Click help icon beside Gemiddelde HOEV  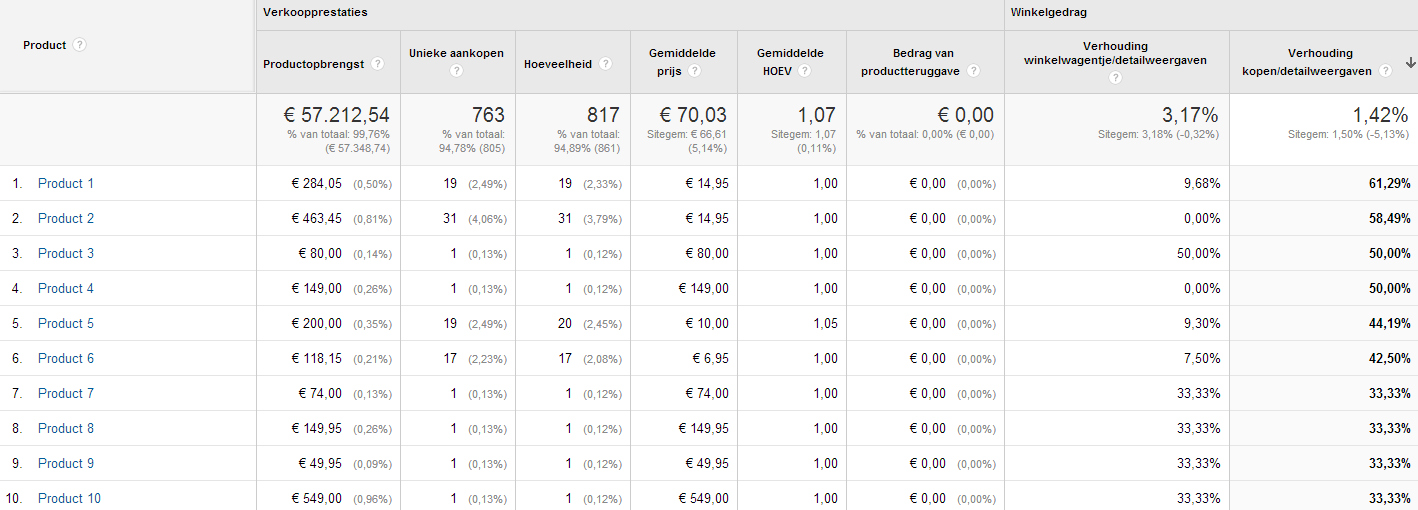pos(804,71)
